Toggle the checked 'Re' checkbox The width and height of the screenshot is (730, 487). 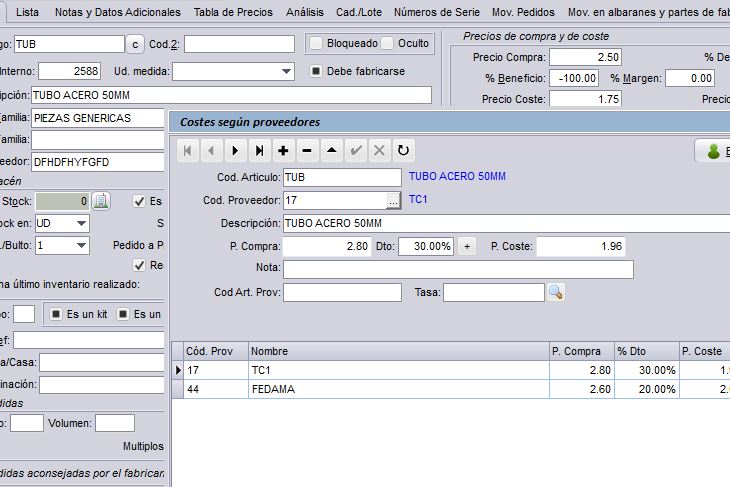point(139,265)
